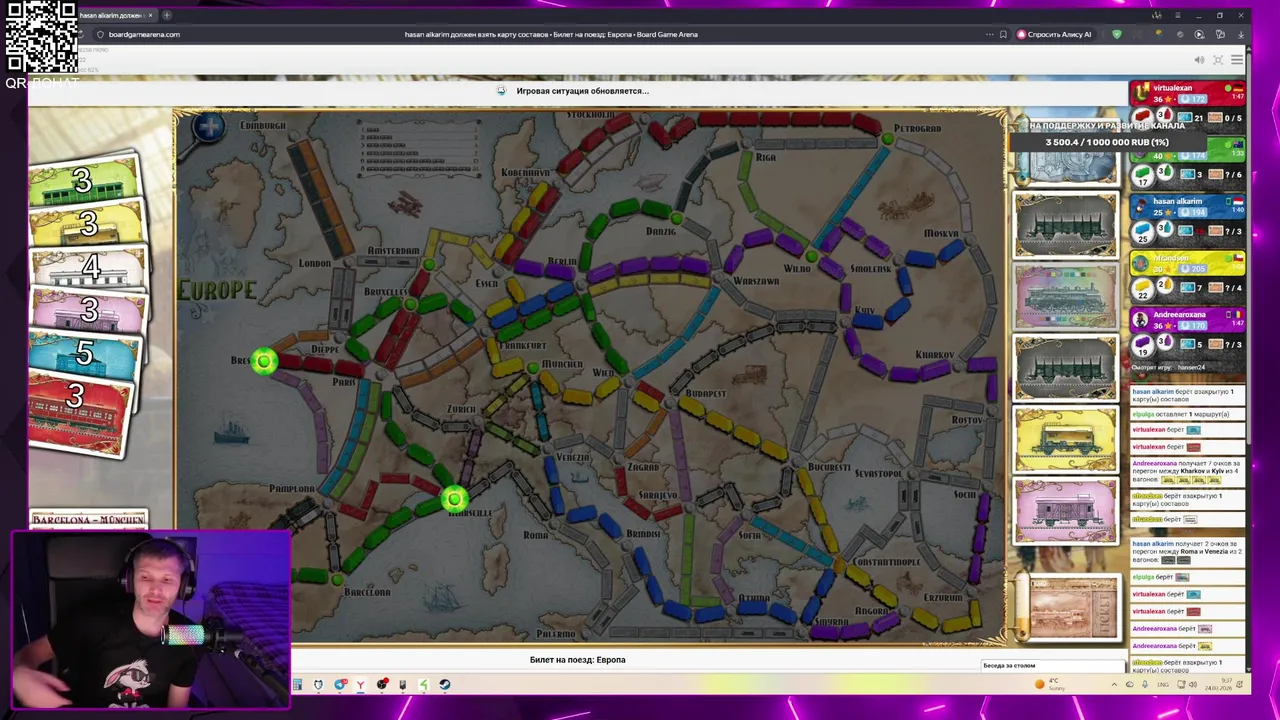The height and width of the screenshot is (720, 1280).
Task: Click yellow player wagon icon showing 22
Action: click(1143, 288)
